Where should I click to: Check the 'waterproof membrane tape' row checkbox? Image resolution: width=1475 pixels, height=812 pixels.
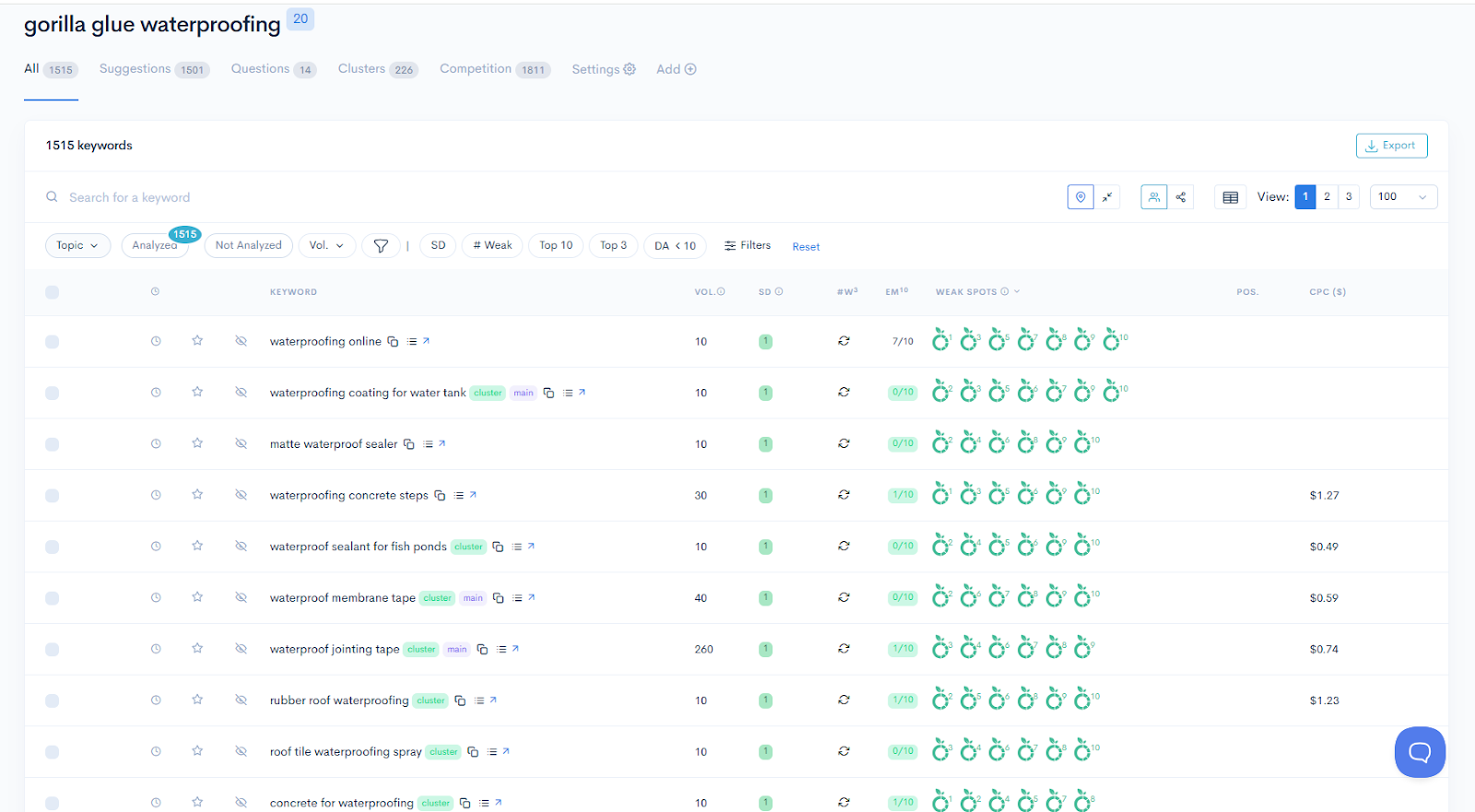(x=52, y=598)
